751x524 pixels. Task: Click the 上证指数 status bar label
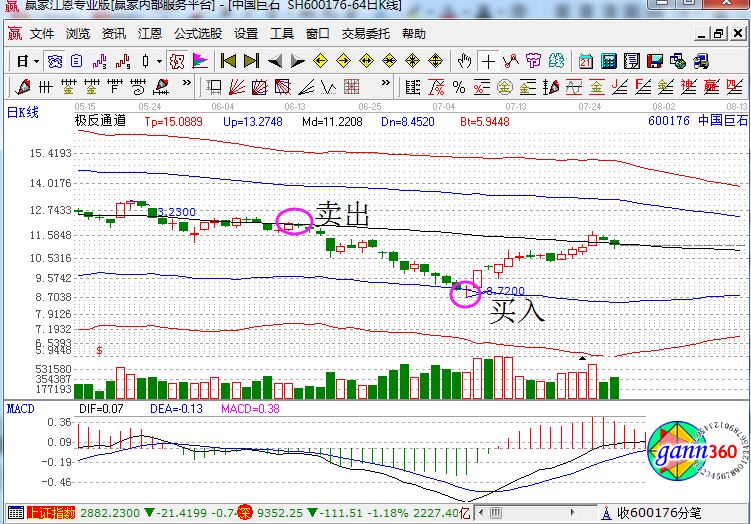[x=50, y=512]
